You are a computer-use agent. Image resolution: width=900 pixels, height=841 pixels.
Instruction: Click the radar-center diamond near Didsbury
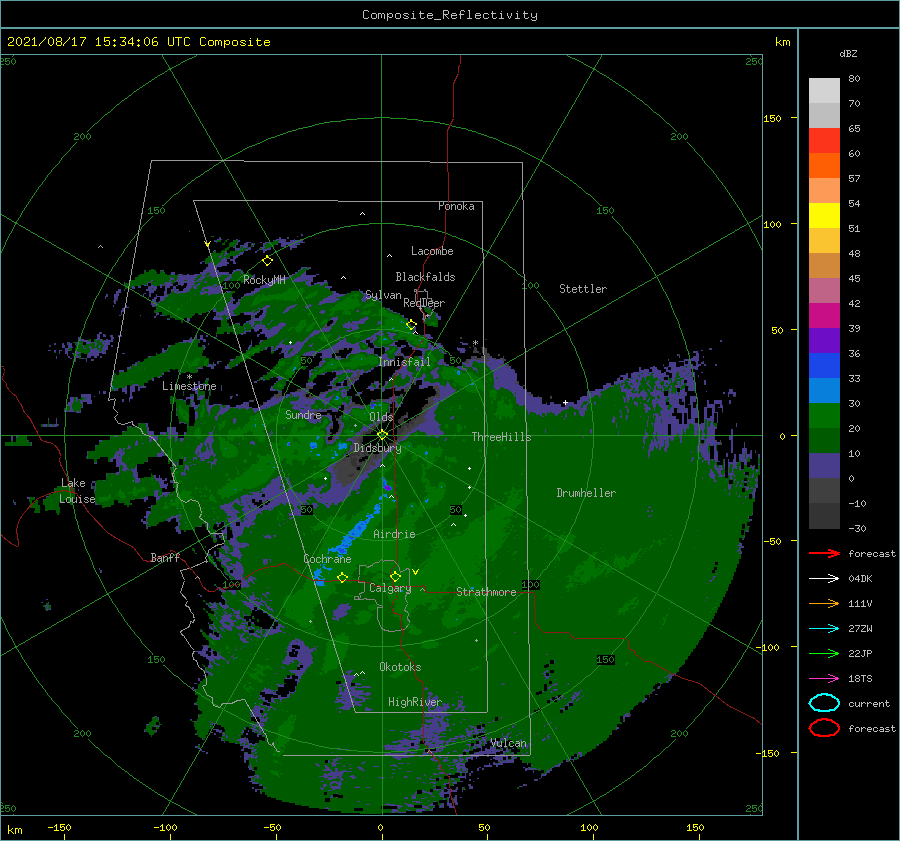(382, 435)
